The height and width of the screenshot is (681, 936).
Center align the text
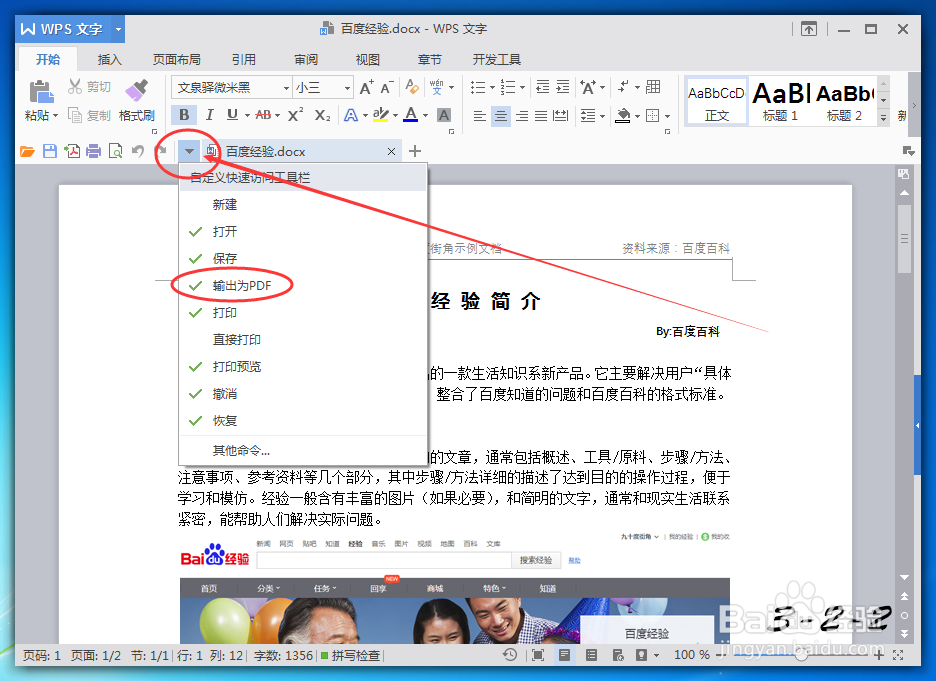click(501, 115)
